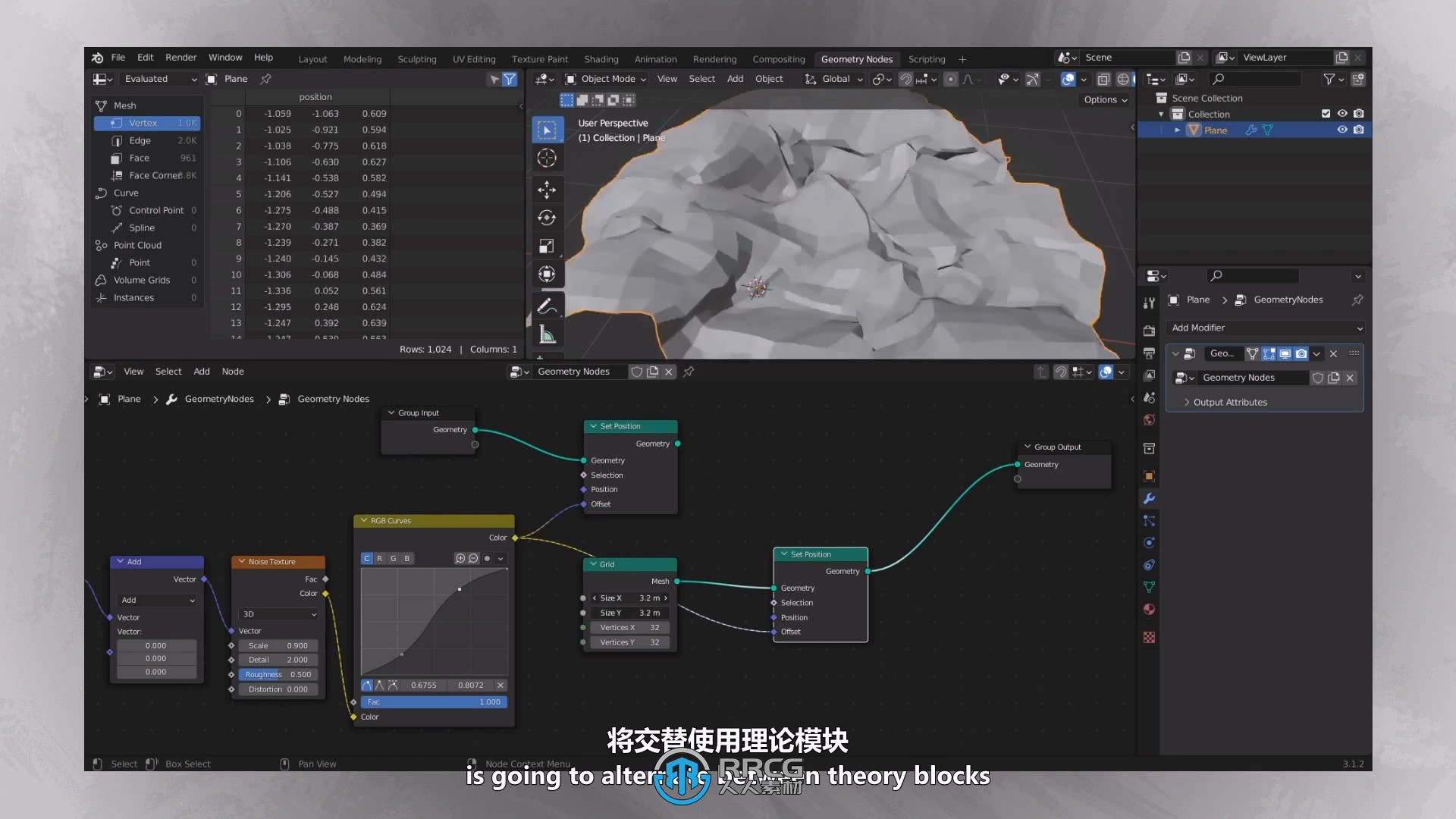Toggle visibility eye of Collection in outliner

coord(1342,114)
